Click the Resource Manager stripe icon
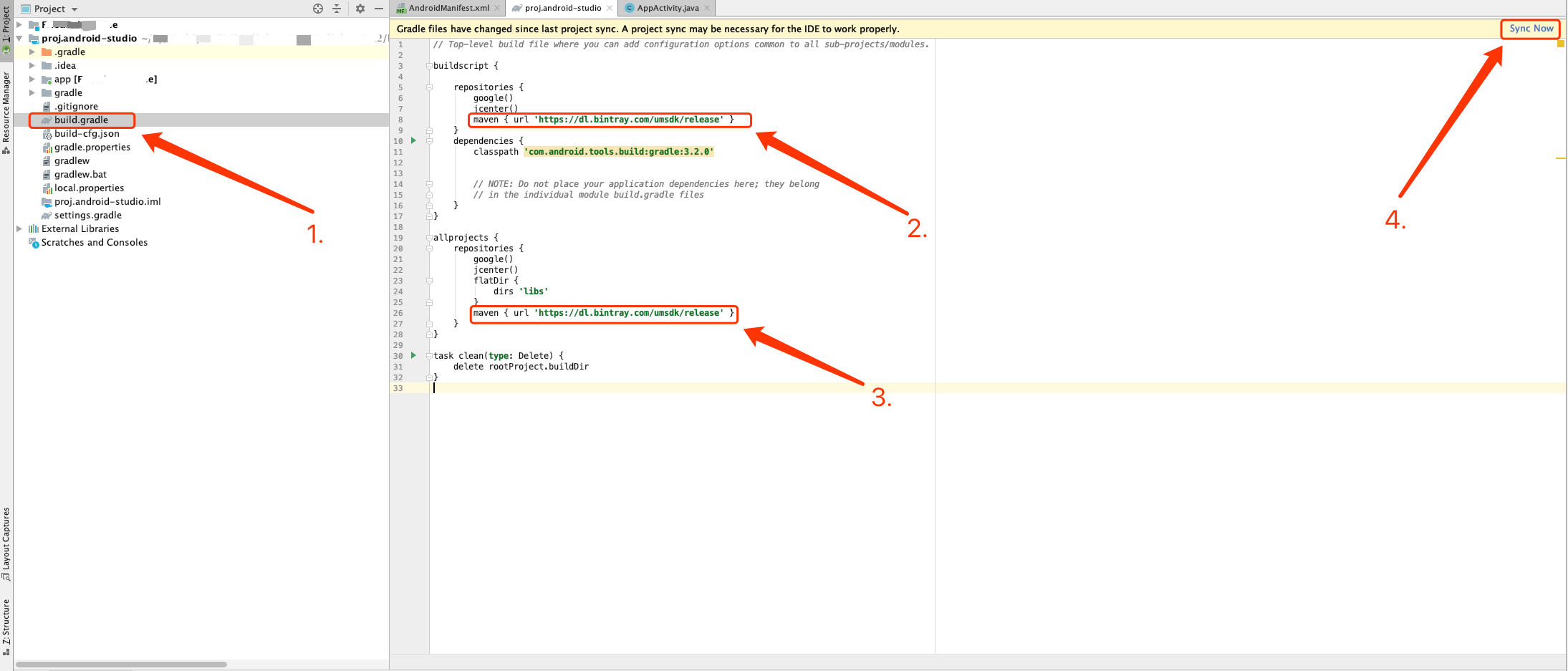1568x671 pixels. coord(6,150)
